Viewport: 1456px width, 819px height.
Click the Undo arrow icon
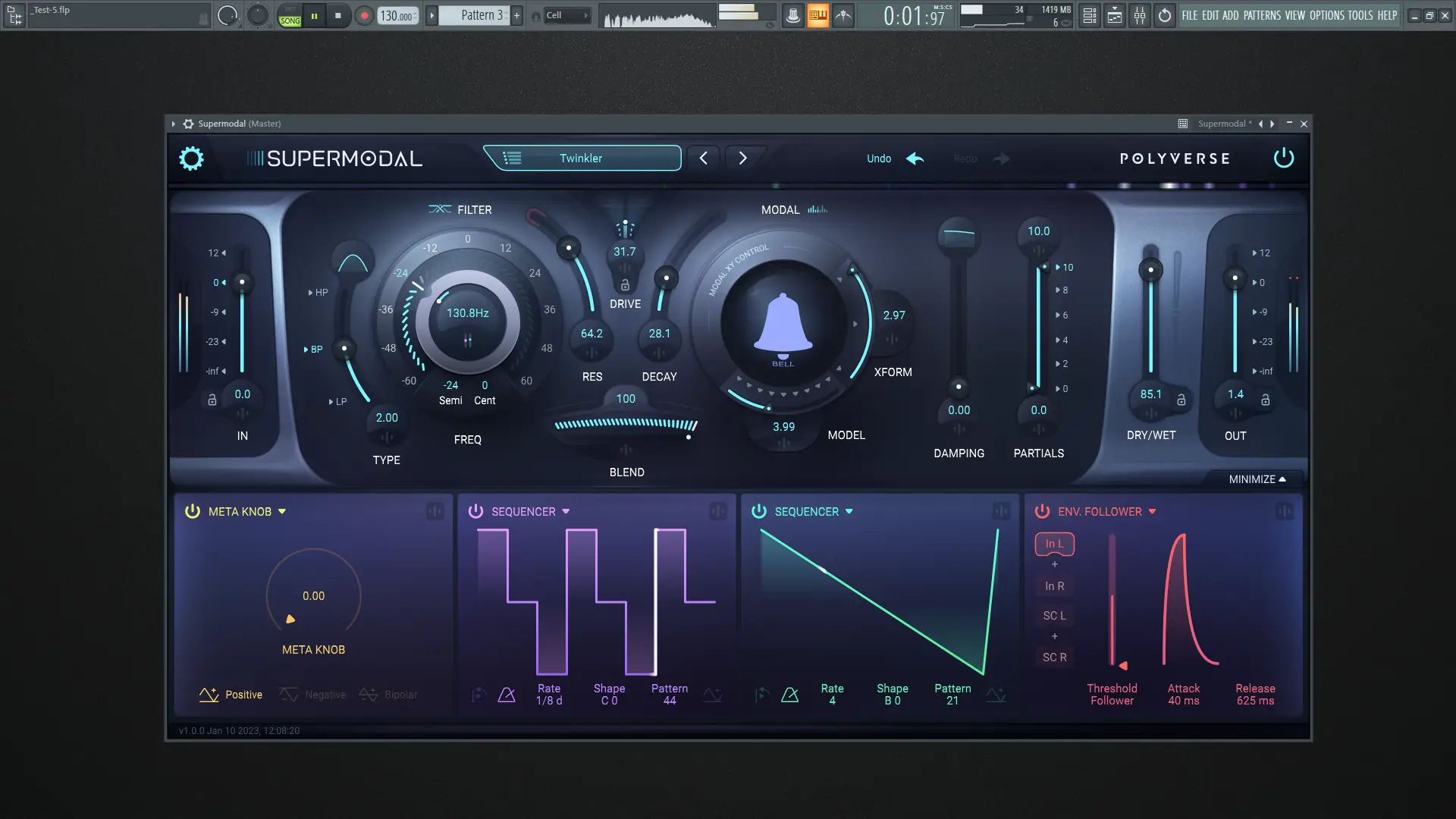coord(915,158)
